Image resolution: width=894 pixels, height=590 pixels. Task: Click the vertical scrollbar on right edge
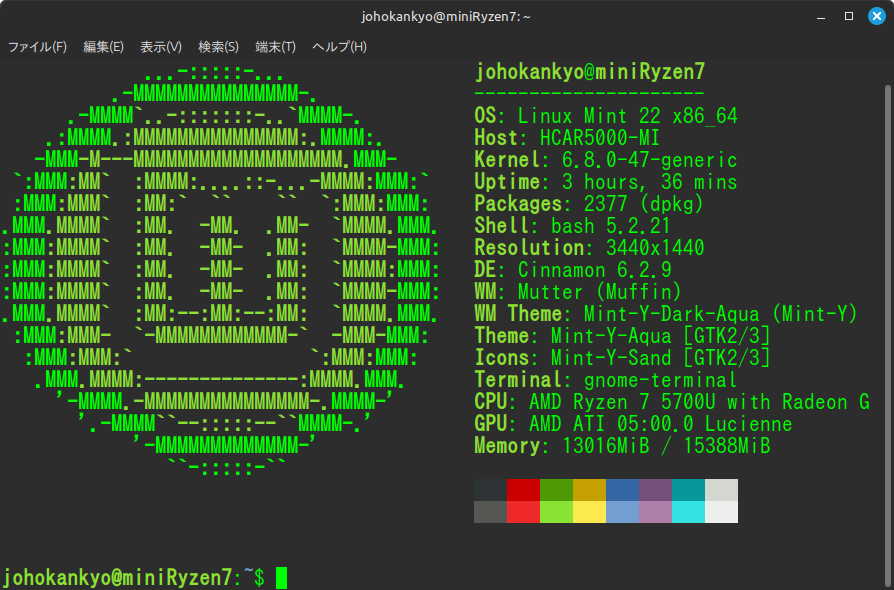click(x=888, y=300)
